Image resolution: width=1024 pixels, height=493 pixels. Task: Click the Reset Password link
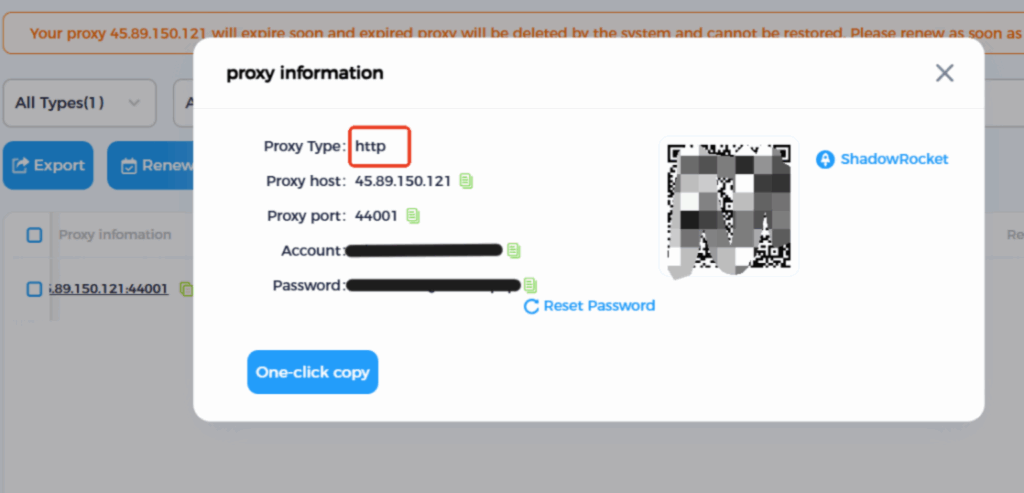point(599,306)
